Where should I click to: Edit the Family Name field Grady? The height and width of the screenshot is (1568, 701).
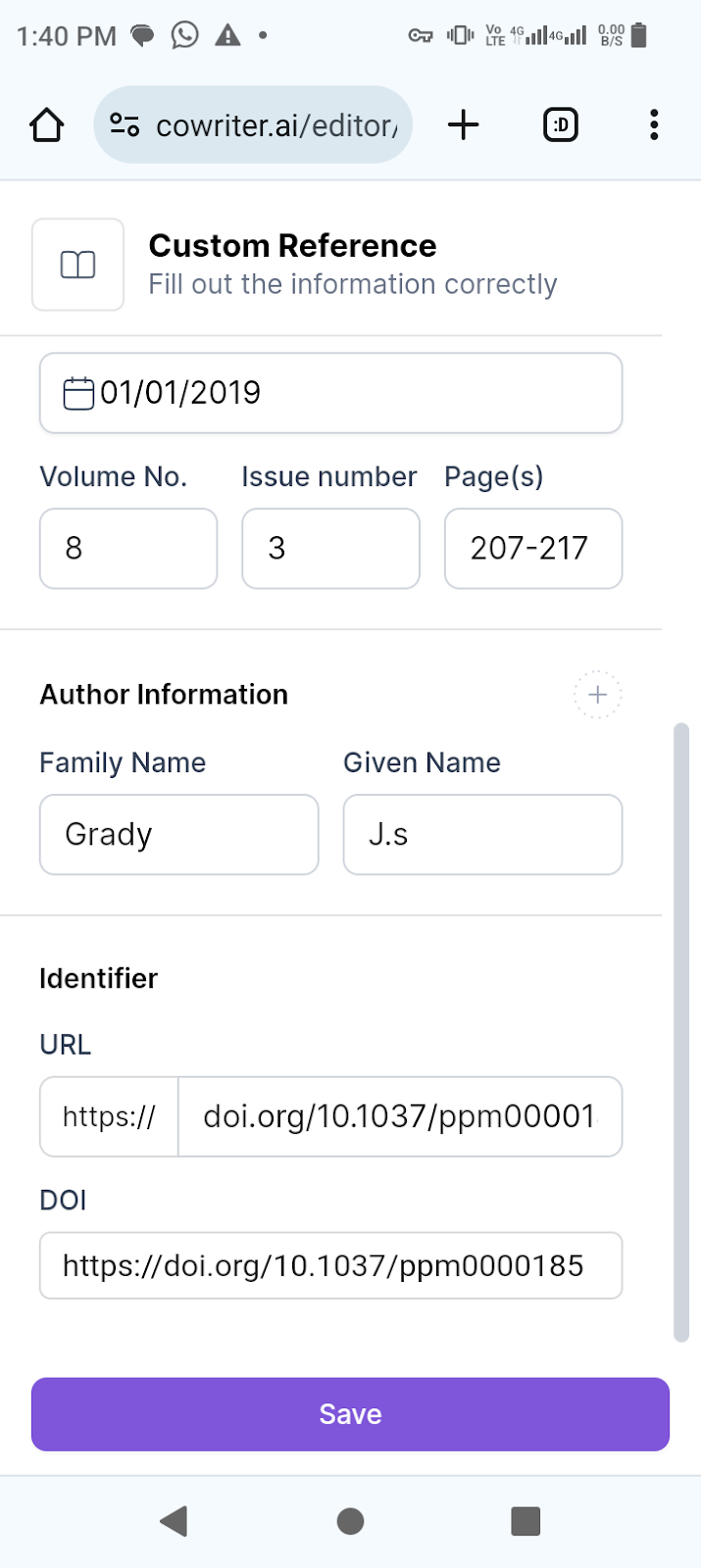[179, 834]
